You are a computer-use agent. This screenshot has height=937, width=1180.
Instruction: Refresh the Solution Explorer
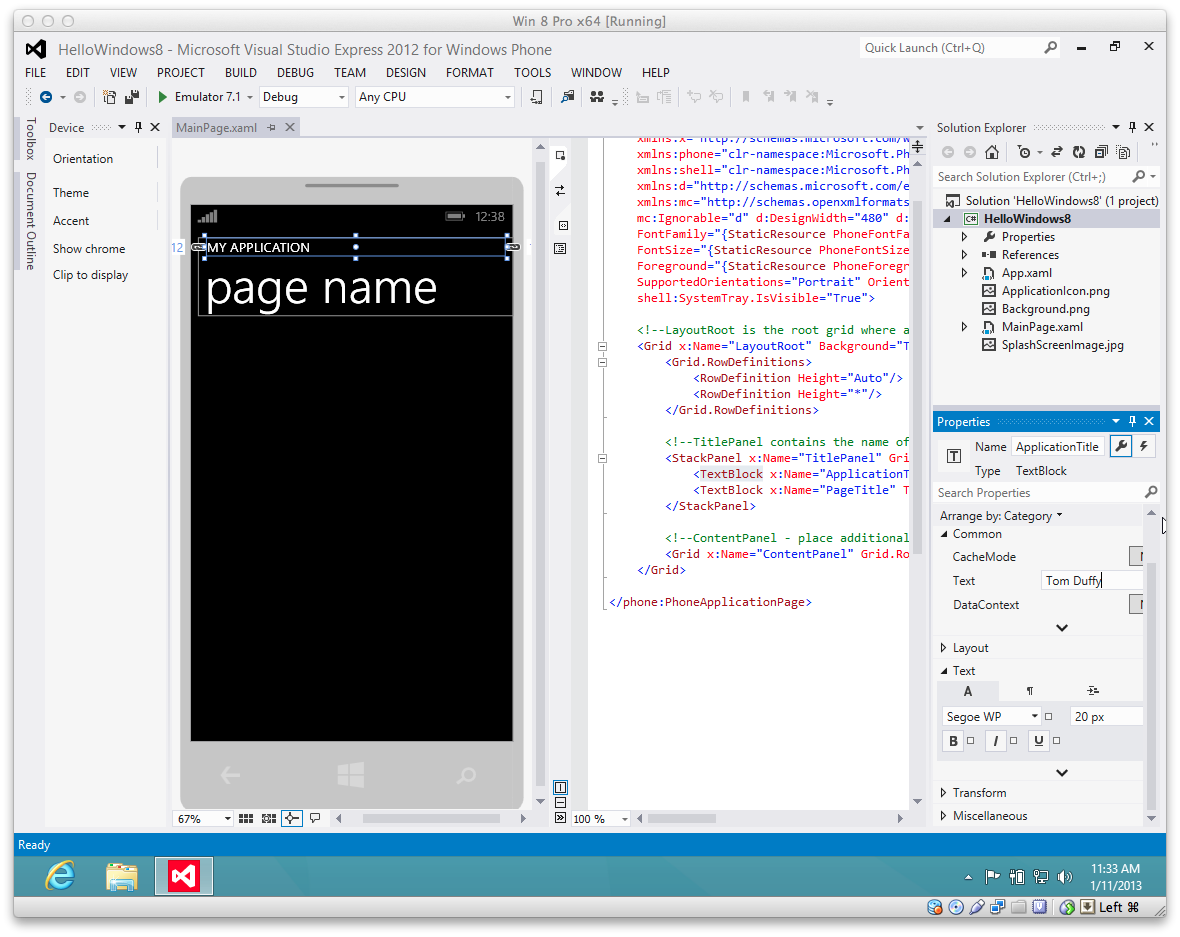point(1079,153)
